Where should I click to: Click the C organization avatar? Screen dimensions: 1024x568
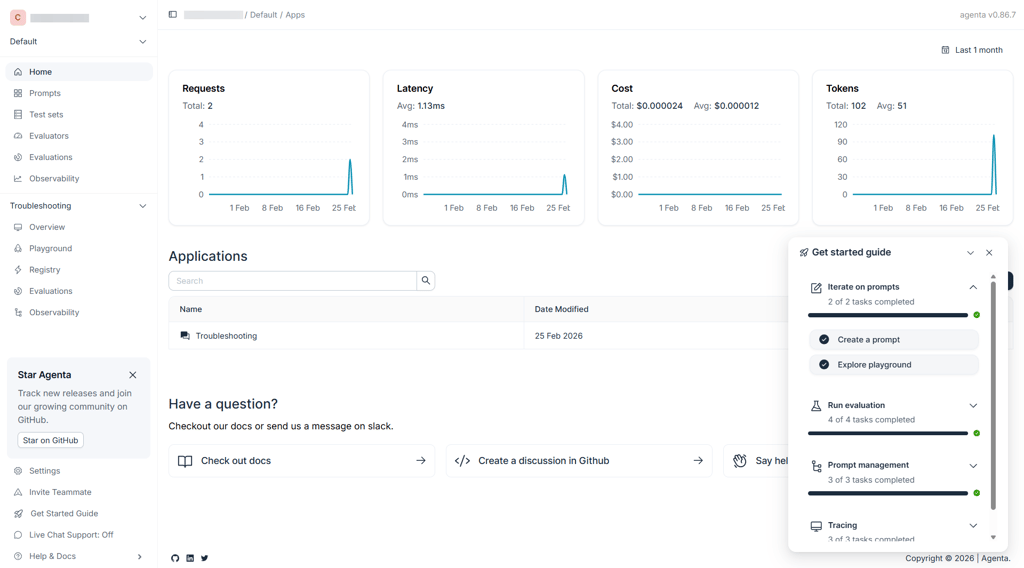[18, 18]
